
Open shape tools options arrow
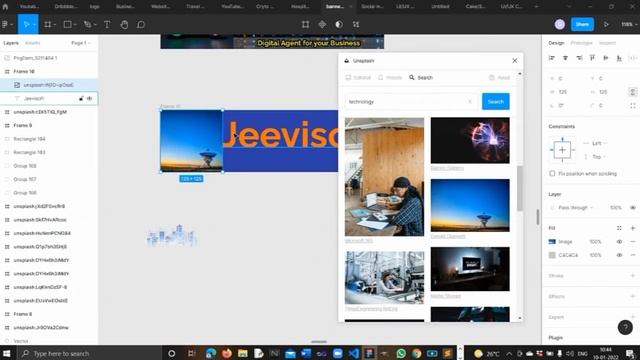pos(75,25)
